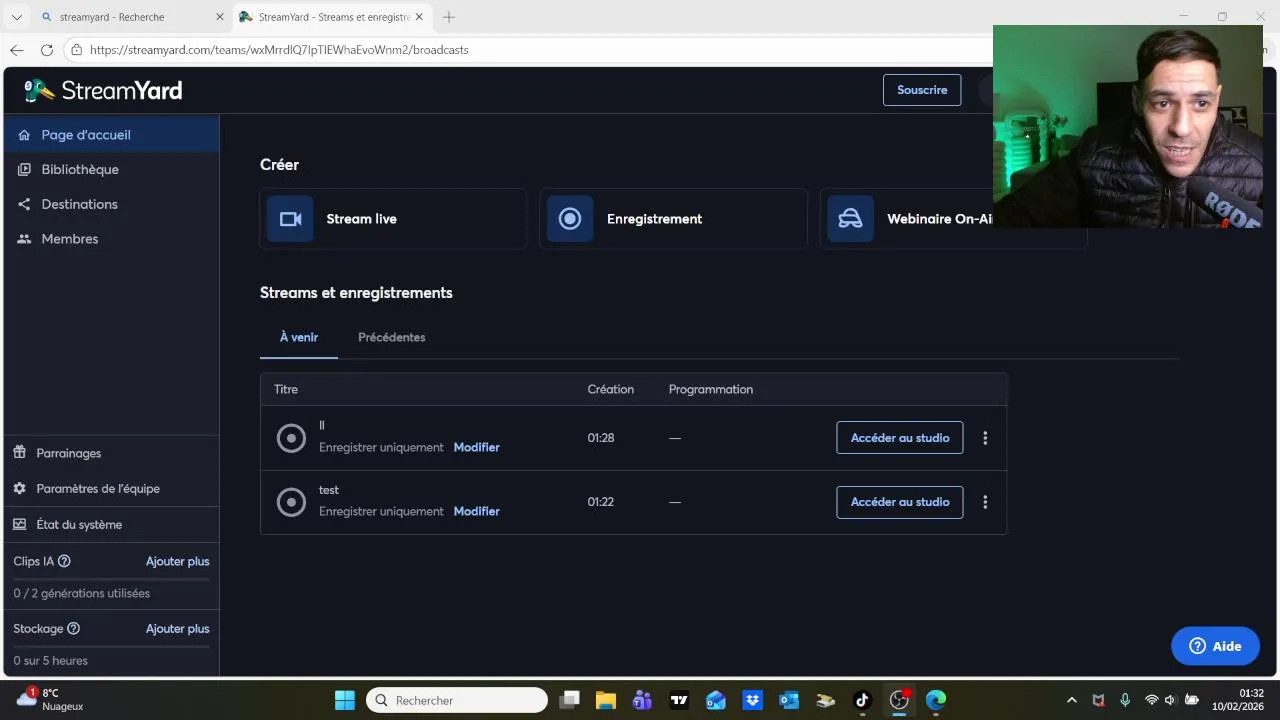1280x720 pixels.
Task: Open the weather widget showing 8°C
Action: (50, 699)
